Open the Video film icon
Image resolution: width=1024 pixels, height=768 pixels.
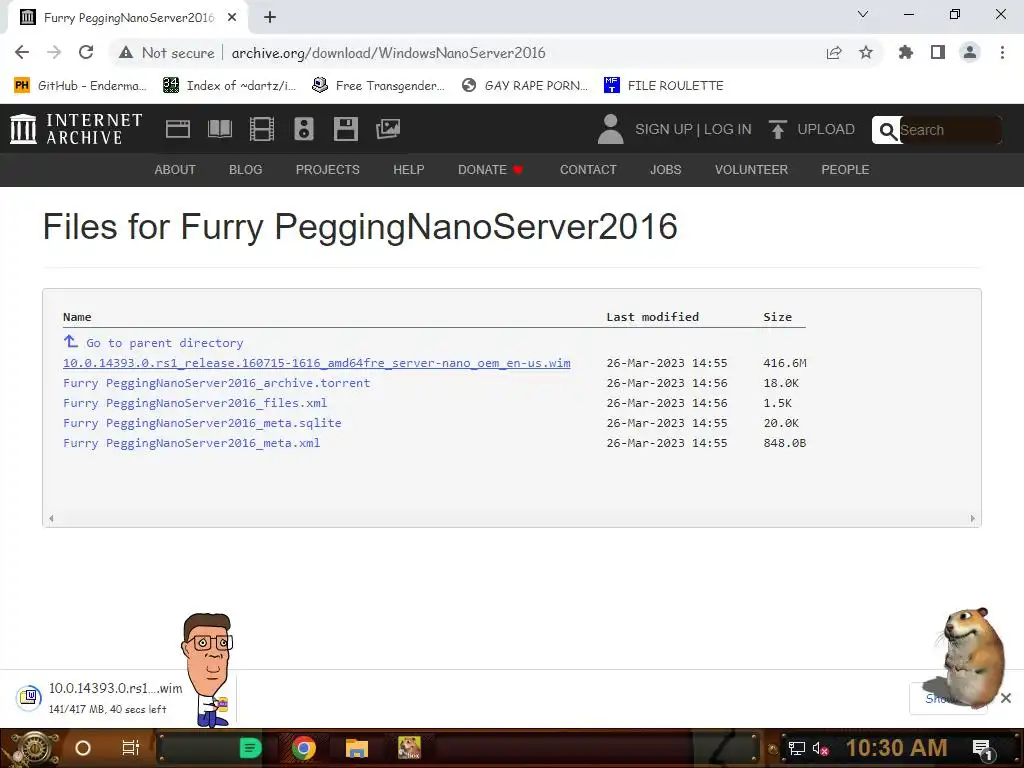[261, 129]
